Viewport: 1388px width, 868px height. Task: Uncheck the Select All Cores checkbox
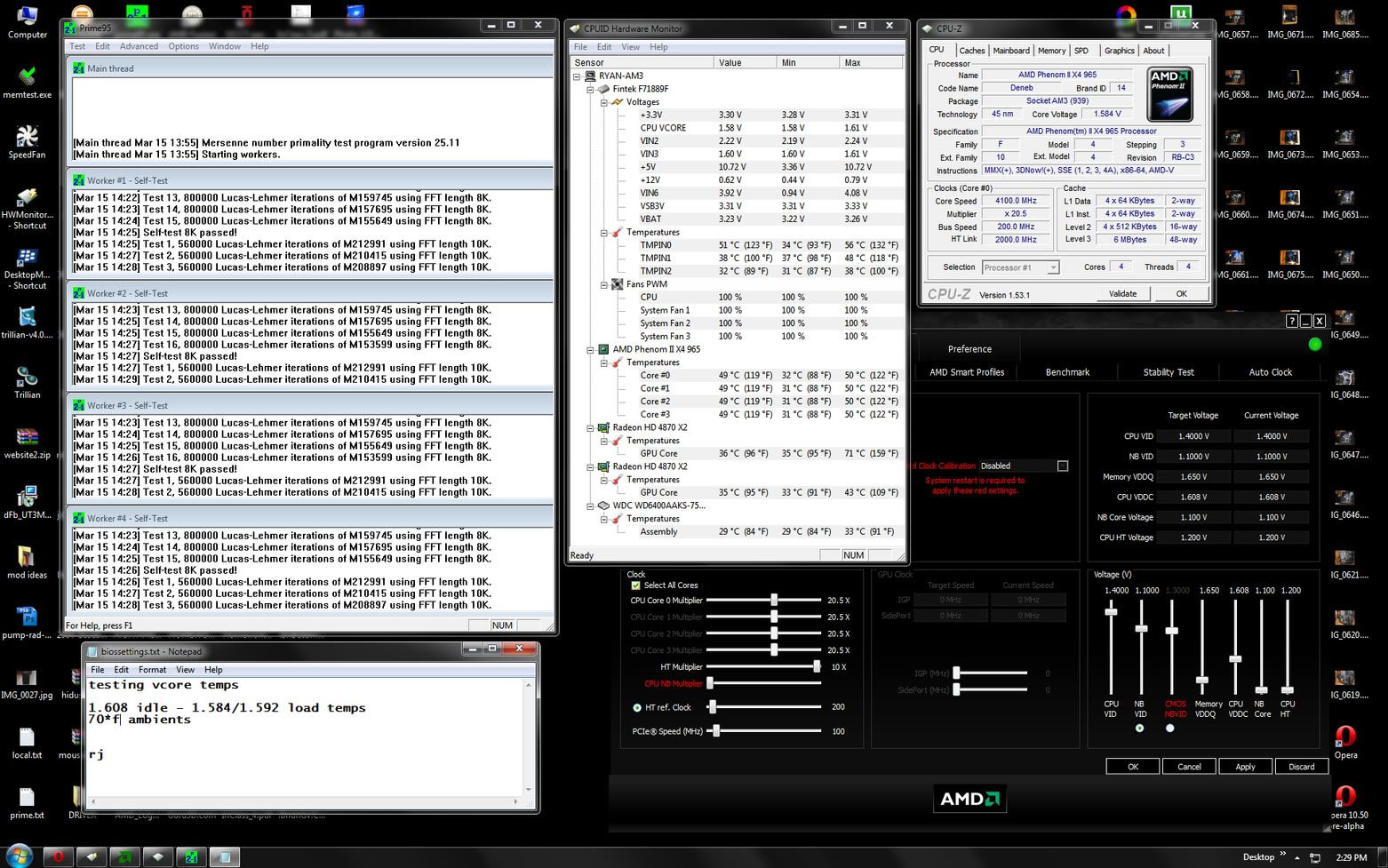point(635,585)
